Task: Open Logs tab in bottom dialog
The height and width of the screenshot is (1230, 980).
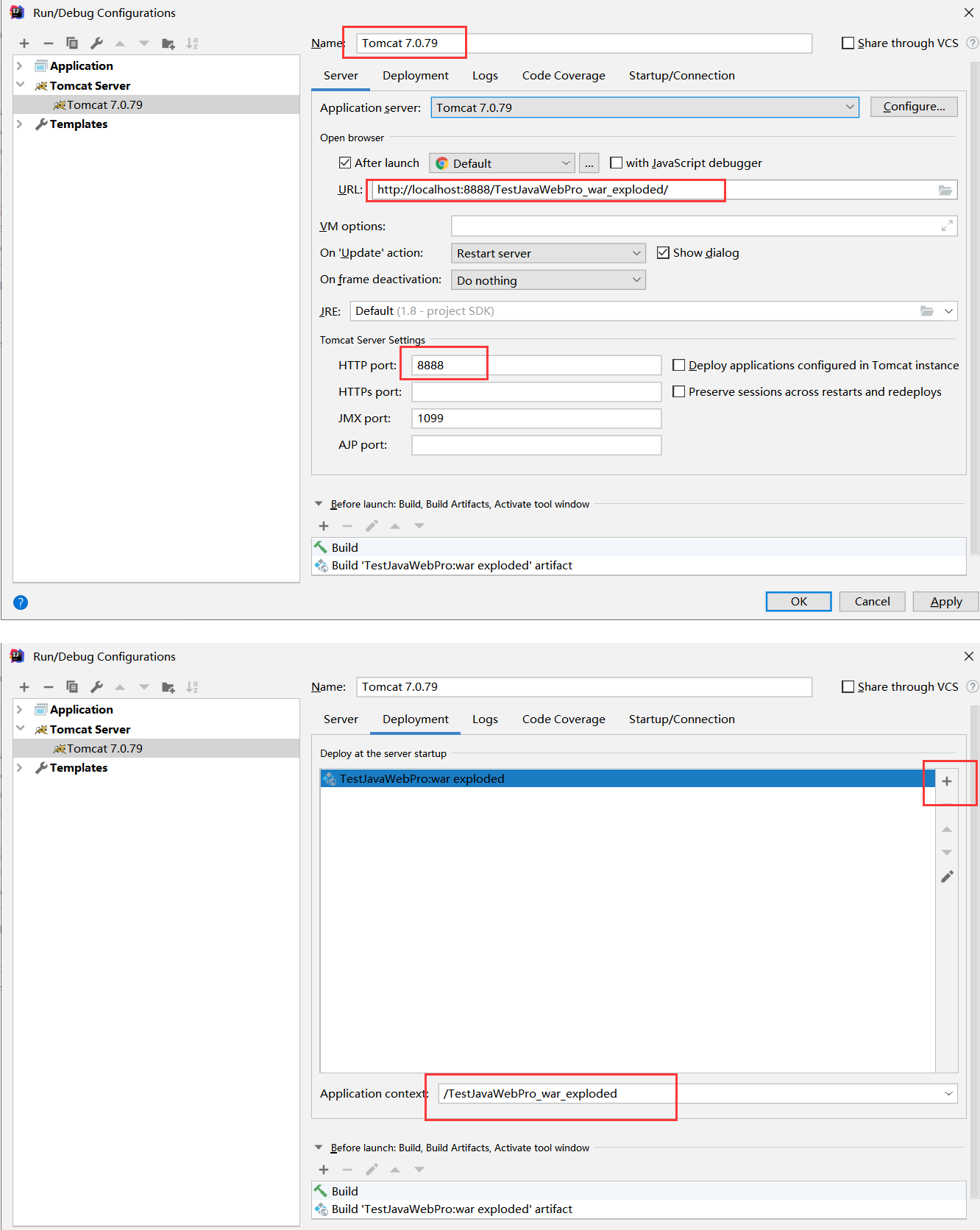Action: [x=485, y=719]
